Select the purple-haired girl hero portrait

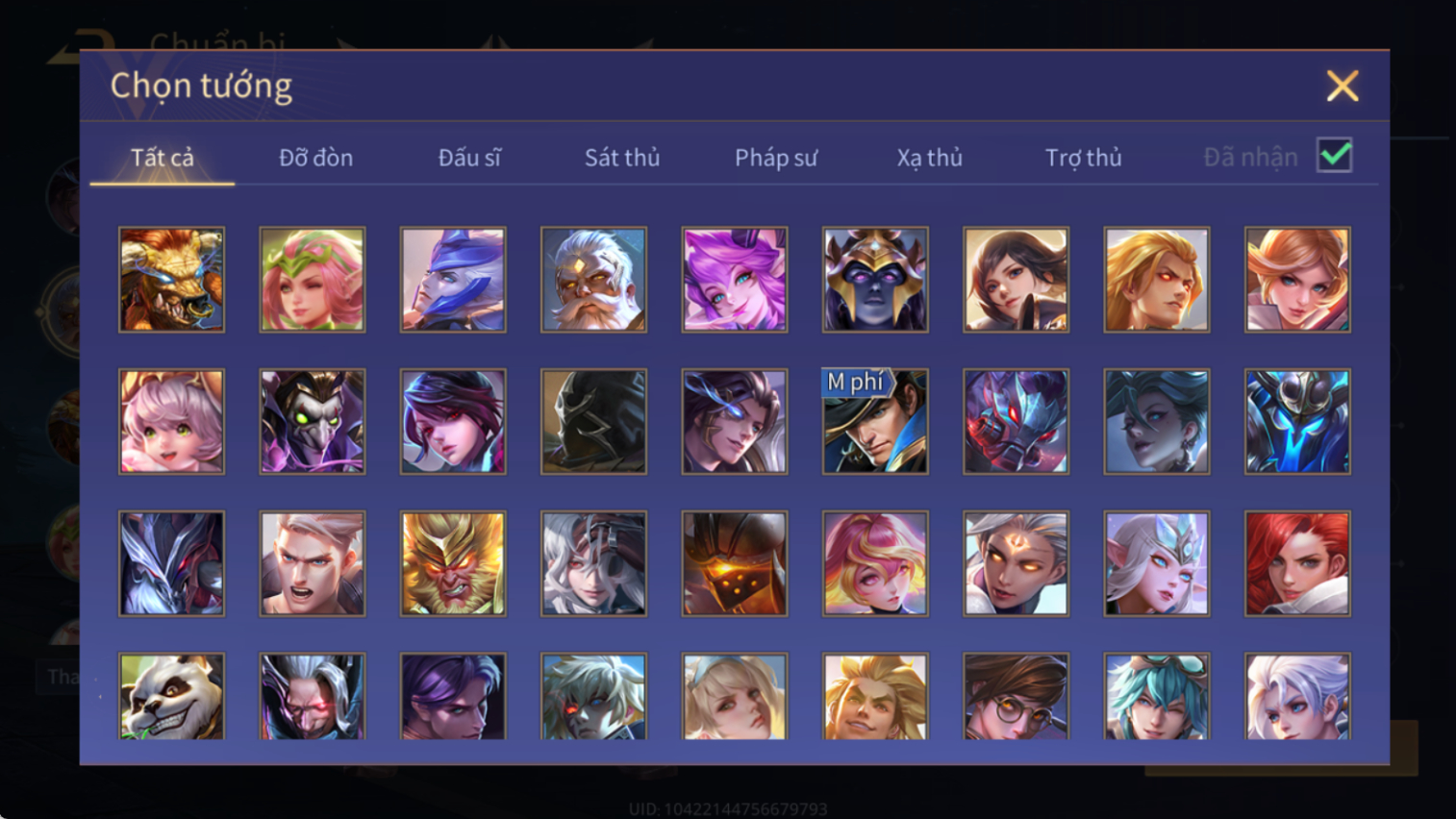coord(735,280)
